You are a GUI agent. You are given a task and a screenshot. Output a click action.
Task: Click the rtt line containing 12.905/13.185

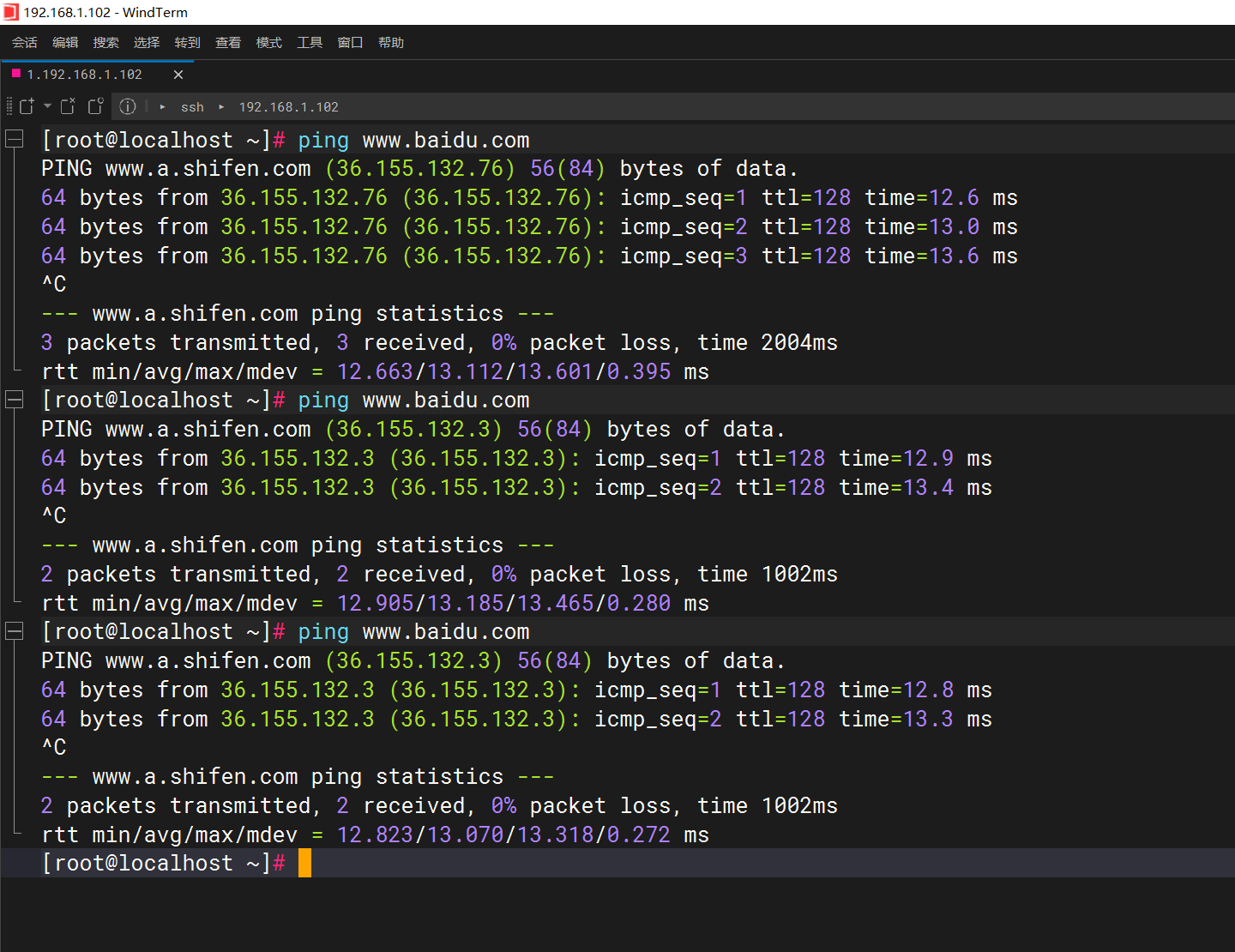tap(375, 603)
